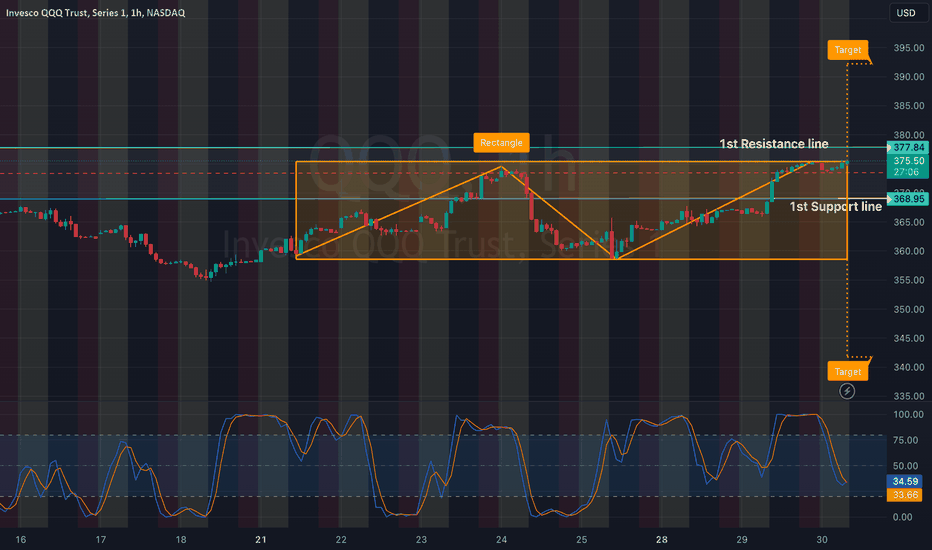Image resolution: width=932 pixels, height=550 pixels.
Task: Click the 1st Resistance line text
Action: click(773, 144)
